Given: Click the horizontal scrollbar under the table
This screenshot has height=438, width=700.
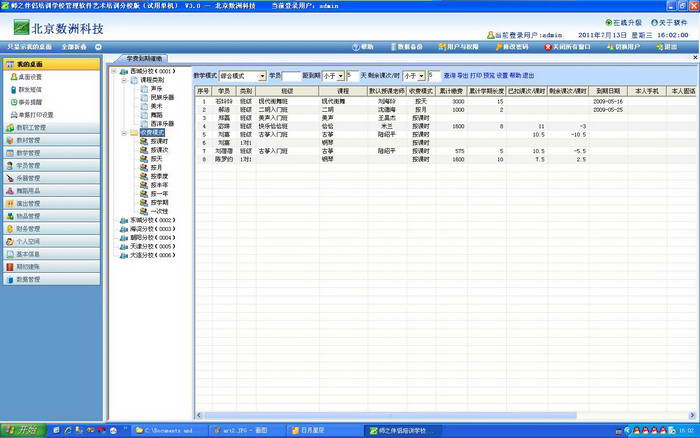Looking at the screenshot, I should [x=391, y=415].
